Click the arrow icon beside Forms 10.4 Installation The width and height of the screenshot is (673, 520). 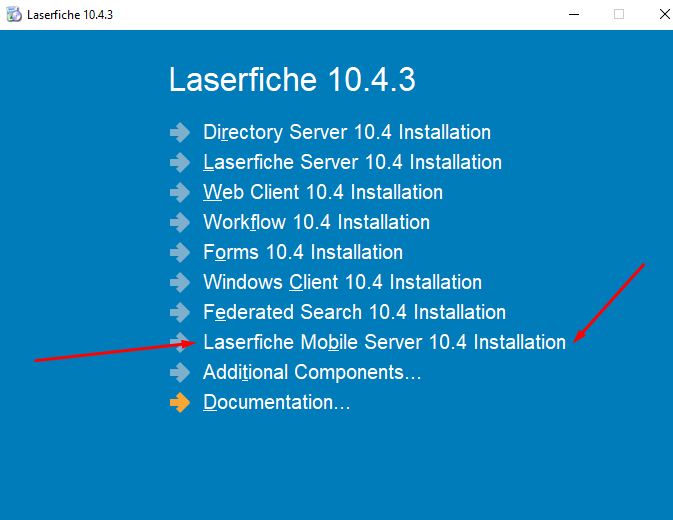click(180, 253)
